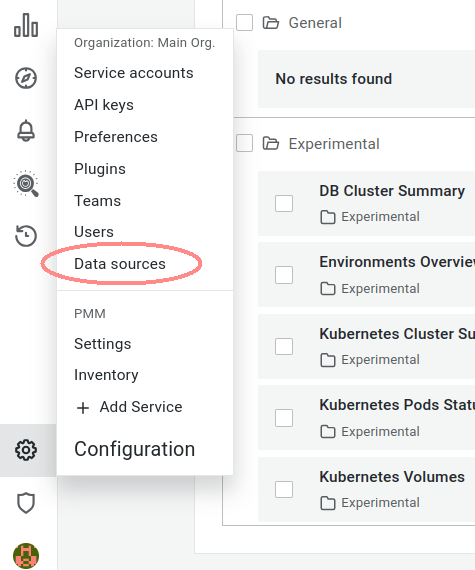Select Data sources in Configuration menu
The width and height of the screenshot is (475, 570).
click(x=120, y=264)
